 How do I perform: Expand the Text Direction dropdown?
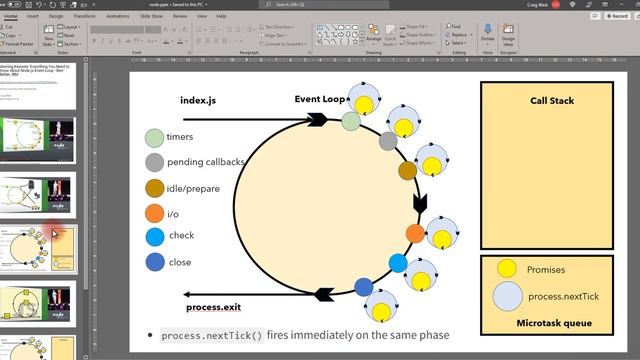(276, 27)
